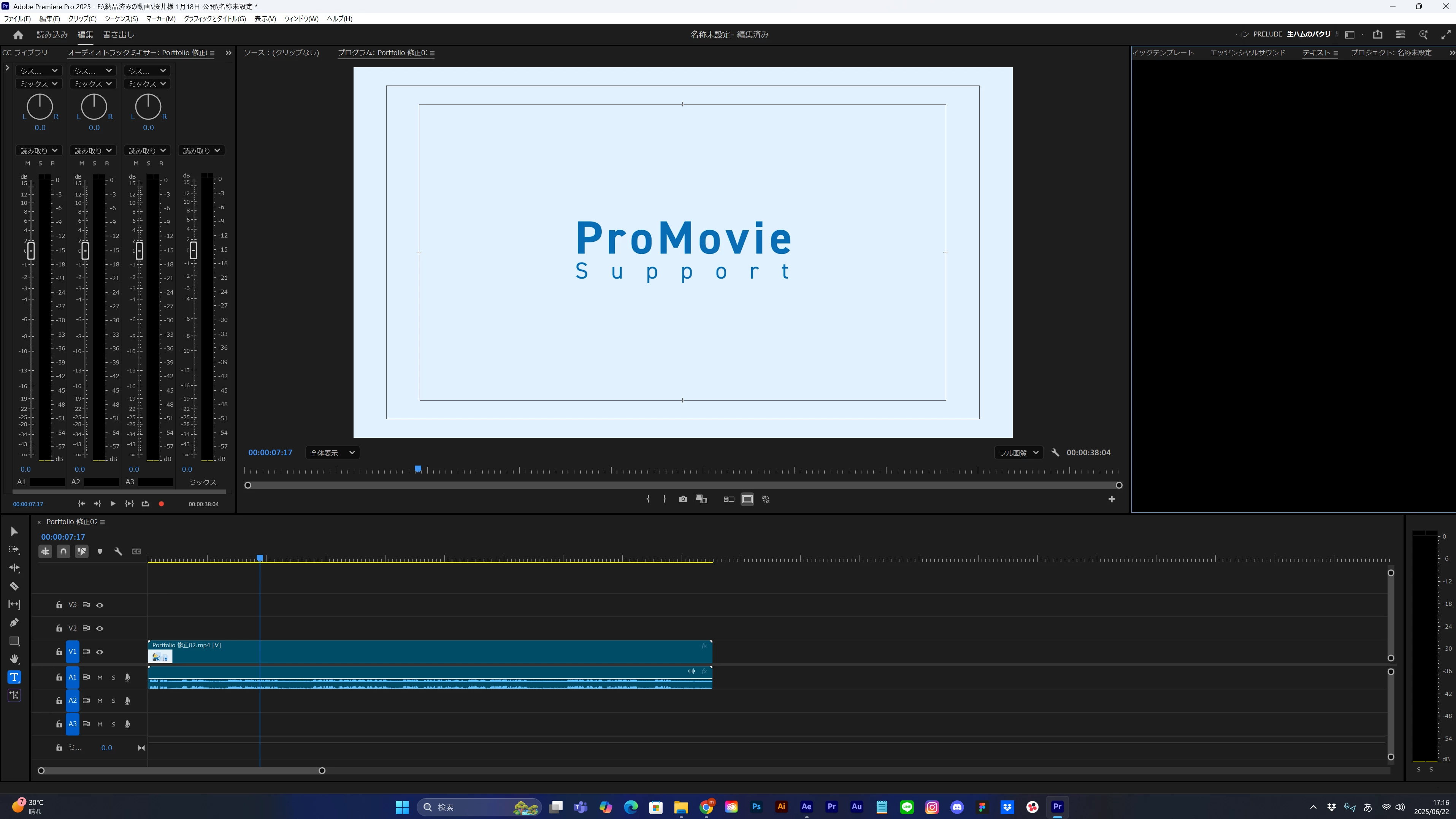This screenshot has height=819, width=1456.
Task: Open After Effects from the taskbar
Action: click(807, 806)
